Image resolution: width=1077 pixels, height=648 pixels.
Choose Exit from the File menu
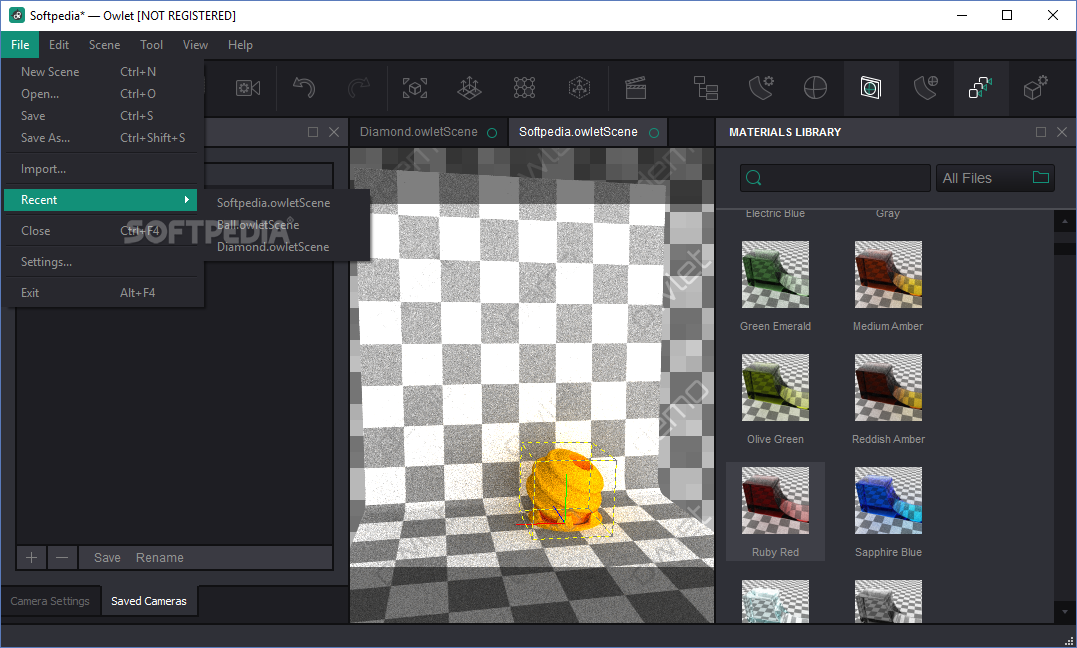(101, 292)
